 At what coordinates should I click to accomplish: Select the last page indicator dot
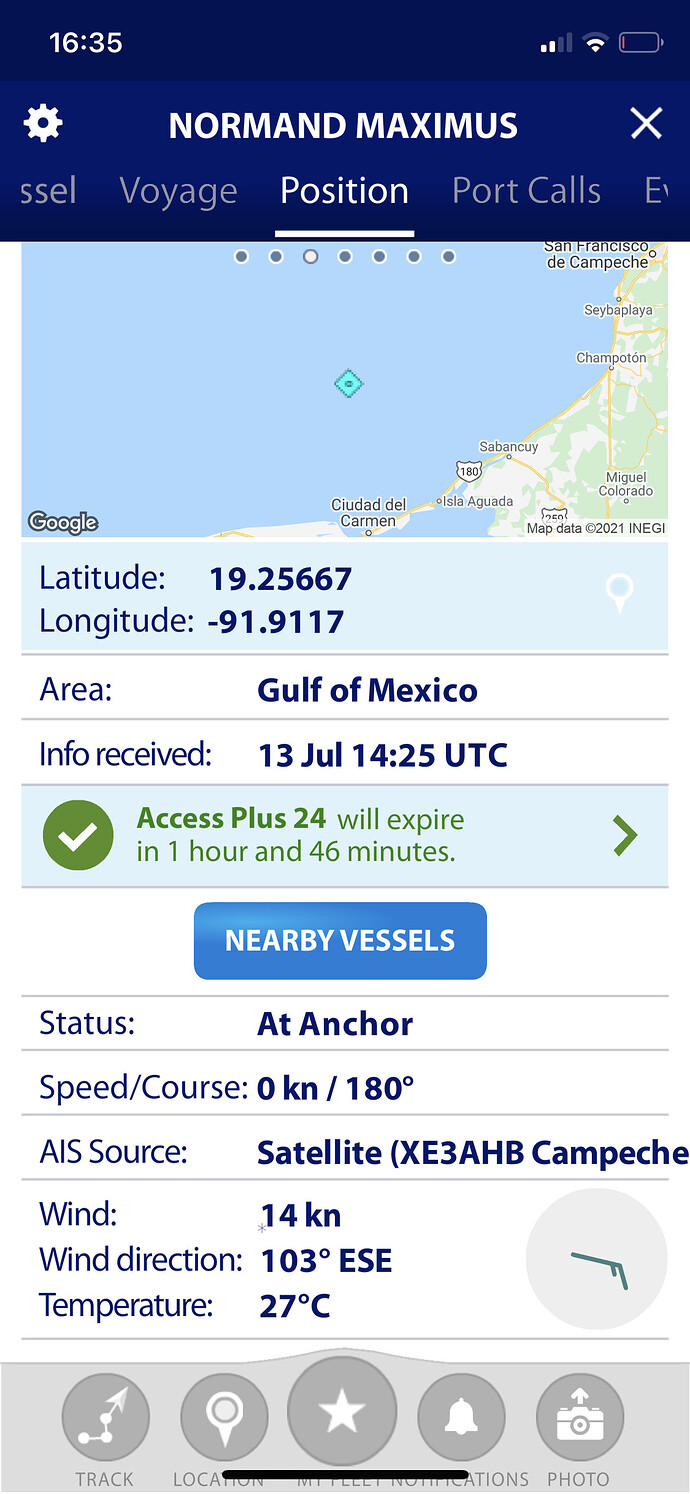(448, 257)
